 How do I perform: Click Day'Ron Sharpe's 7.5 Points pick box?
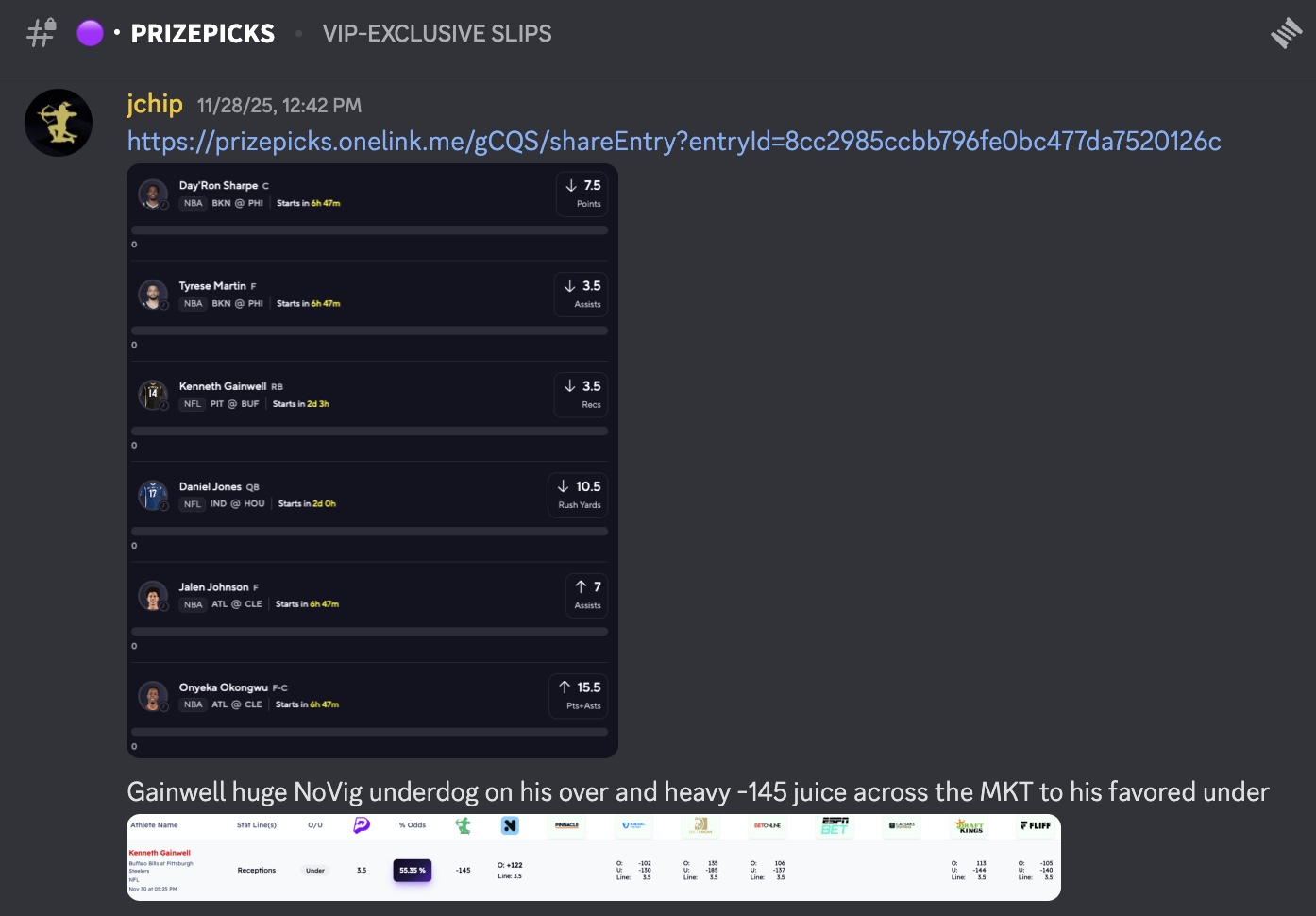[x=582, y=194]
